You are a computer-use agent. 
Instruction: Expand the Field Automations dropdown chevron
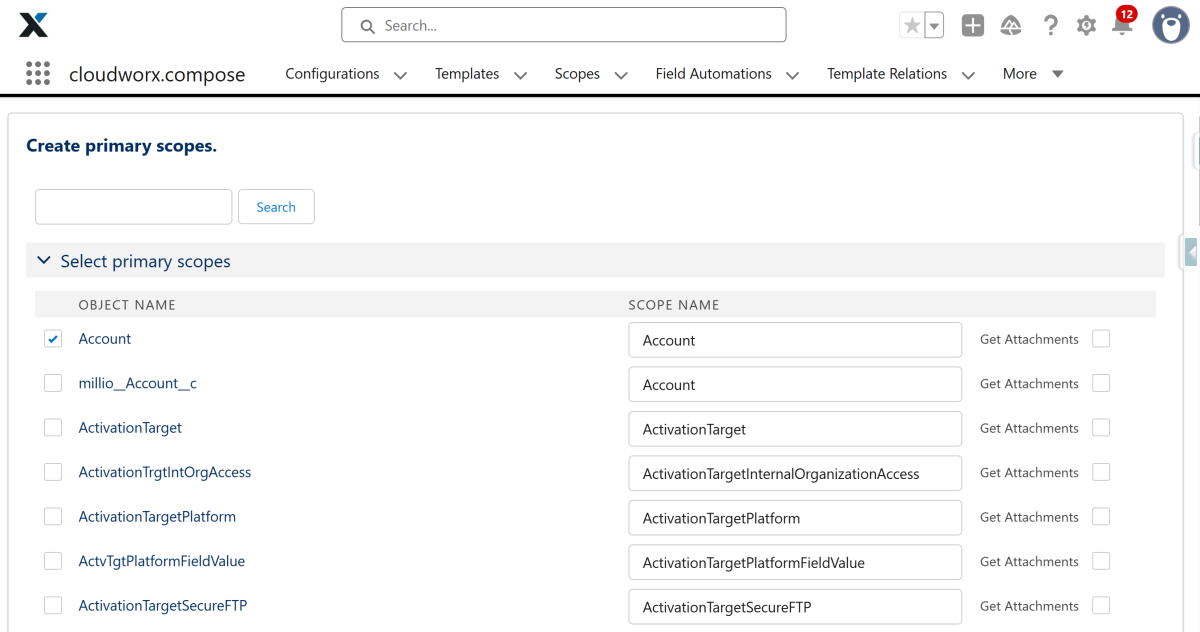(793, 75)
